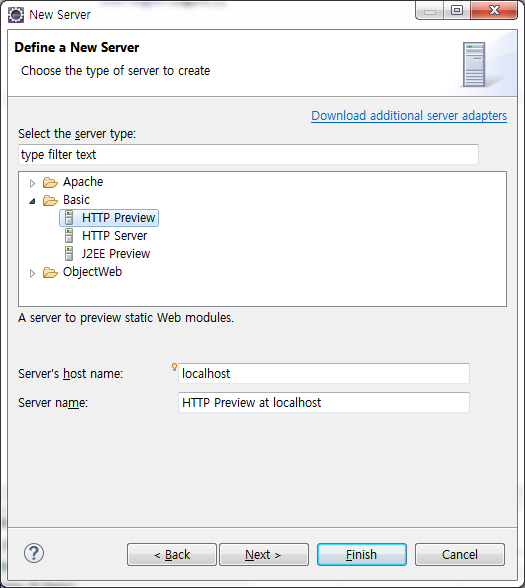Focus the type filter text field
This screenshot has height=588, width=525.
(x=248, y=154)
